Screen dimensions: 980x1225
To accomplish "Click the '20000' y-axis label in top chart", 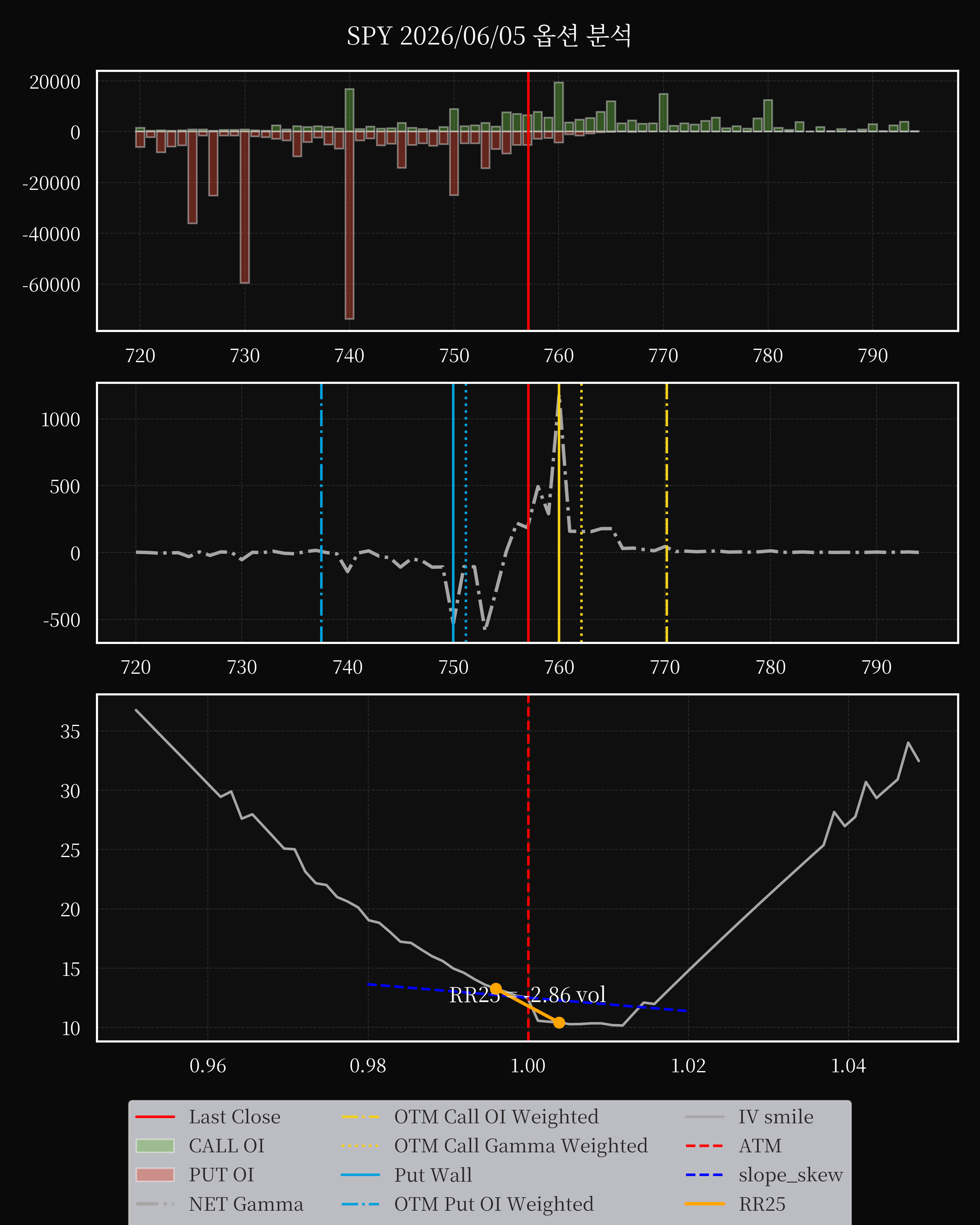I will (x=55, y=82).
